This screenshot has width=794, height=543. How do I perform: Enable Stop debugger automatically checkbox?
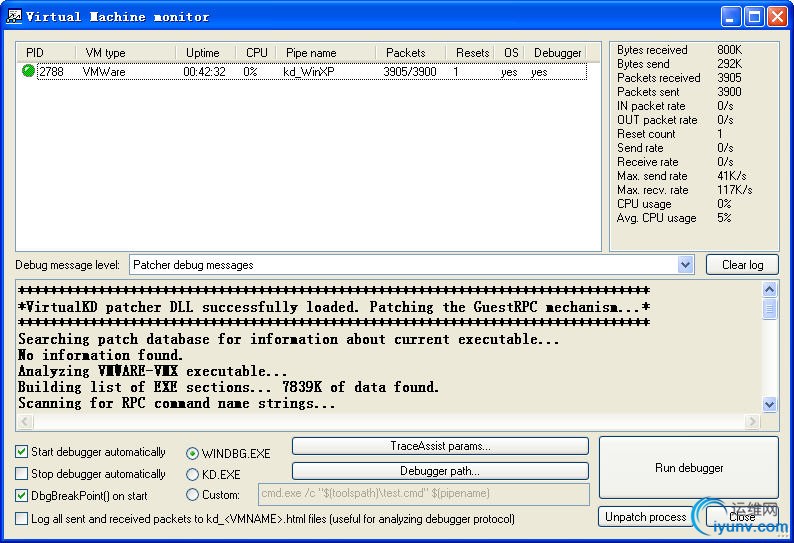point(22,474)
